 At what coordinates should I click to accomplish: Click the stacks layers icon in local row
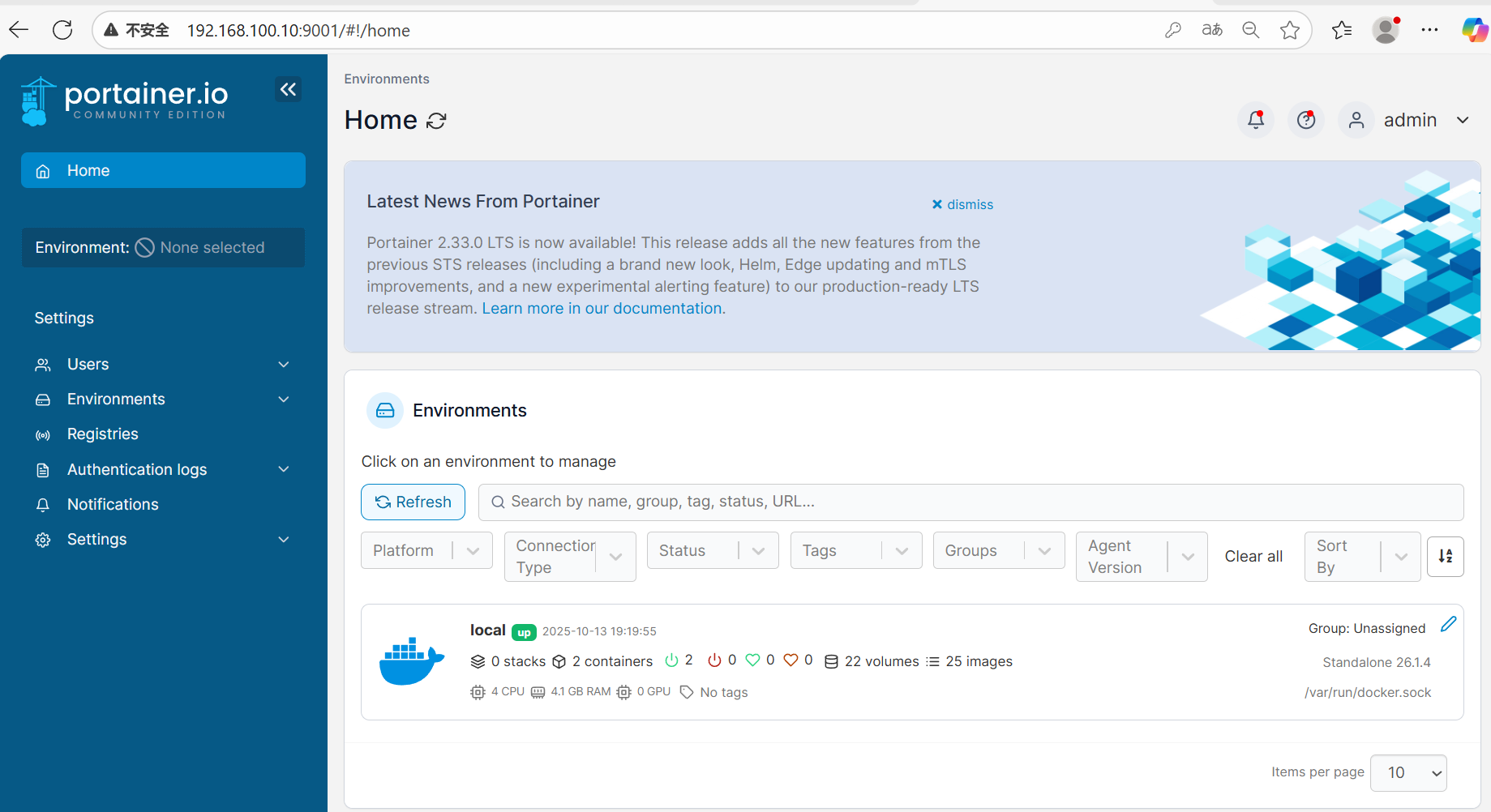[478, 662]
